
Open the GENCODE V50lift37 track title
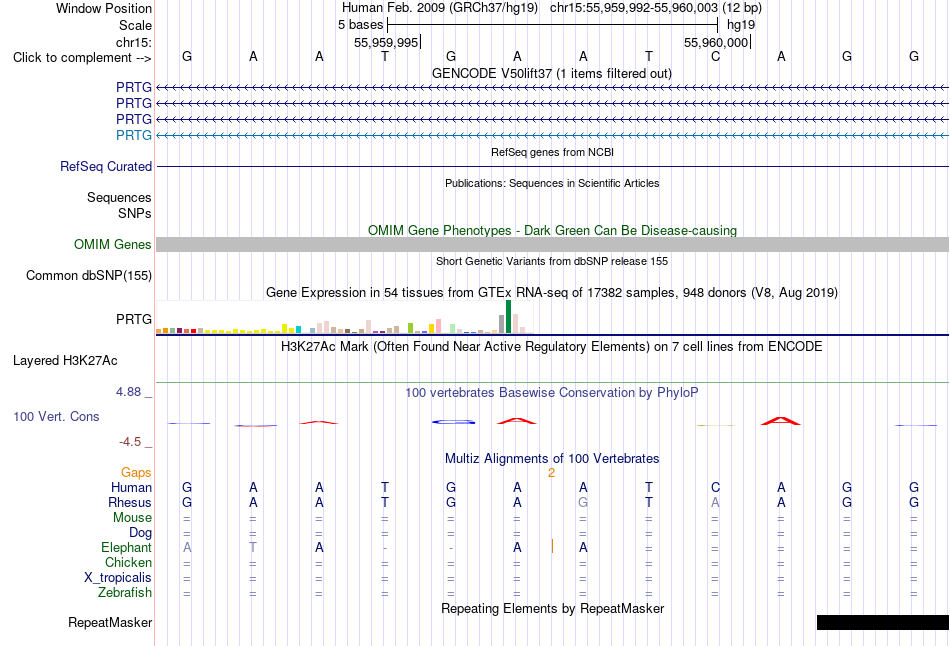click(x=551, y=73)
